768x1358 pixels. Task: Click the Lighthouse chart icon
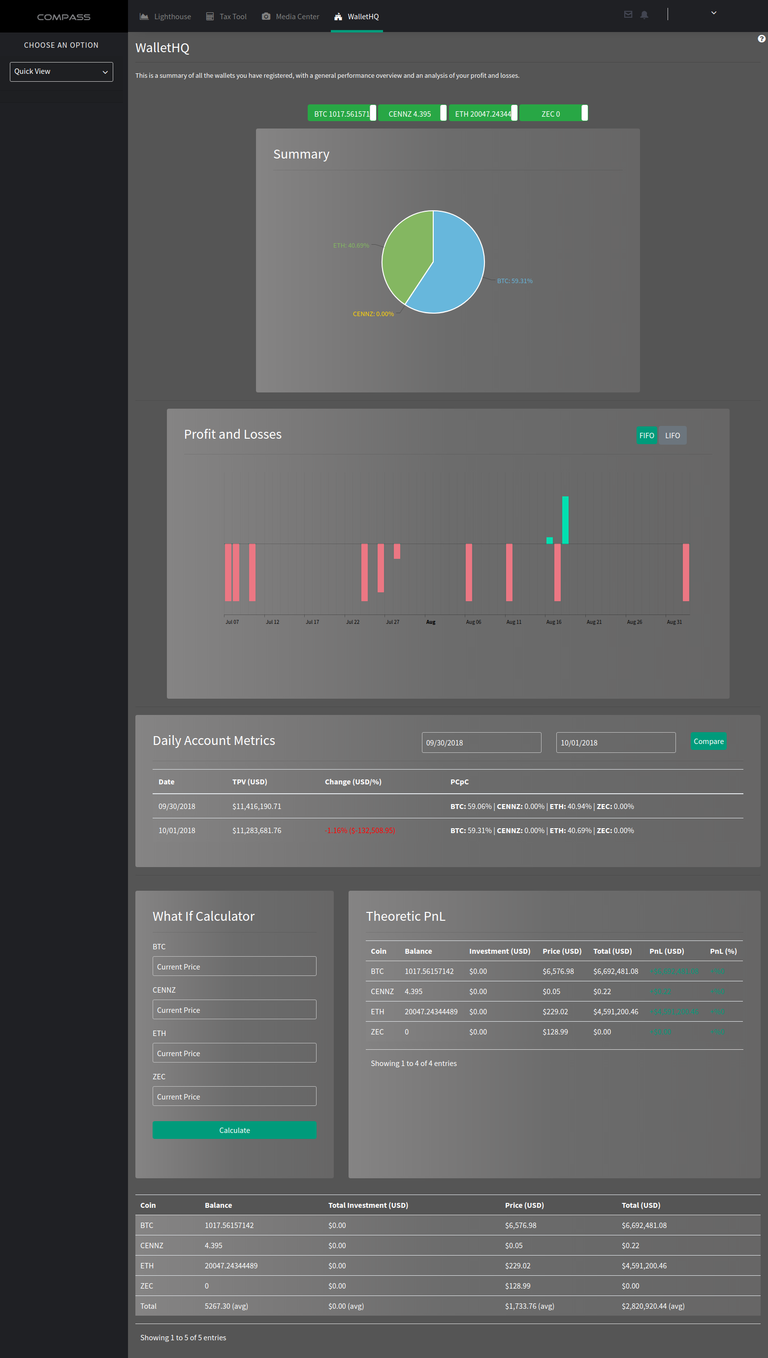[144, 16]
